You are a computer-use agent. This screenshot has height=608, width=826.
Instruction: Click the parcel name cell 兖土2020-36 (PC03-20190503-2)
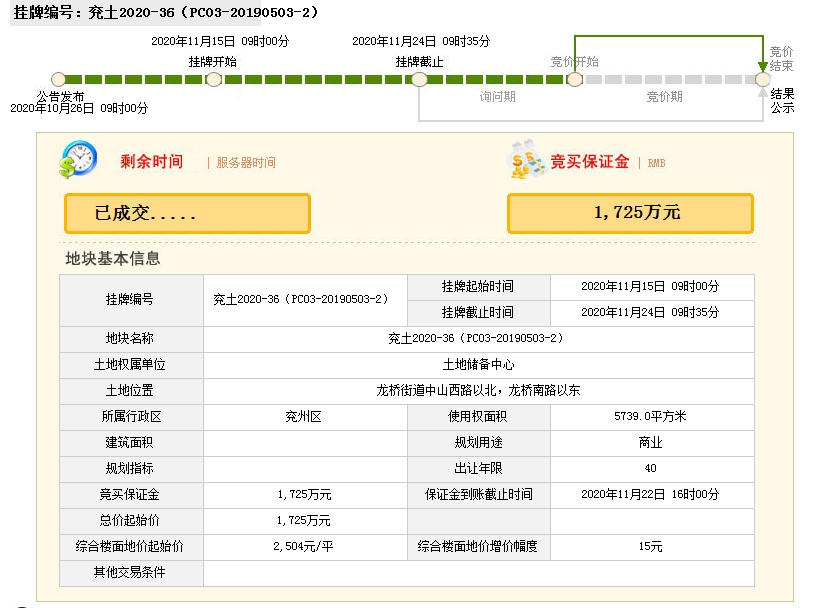coord(475,338)
